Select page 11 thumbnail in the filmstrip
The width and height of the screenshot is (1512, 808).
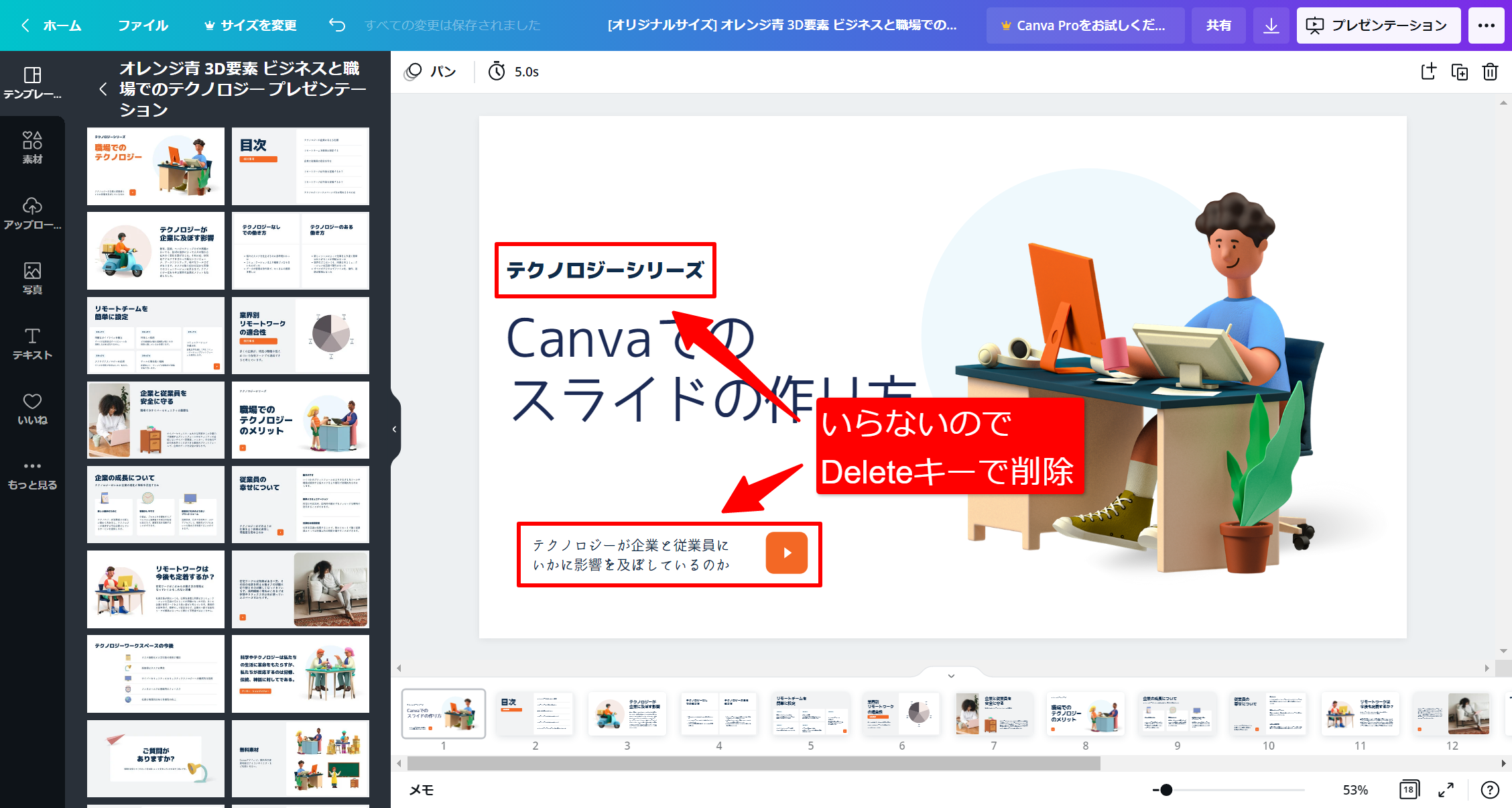1361,713
